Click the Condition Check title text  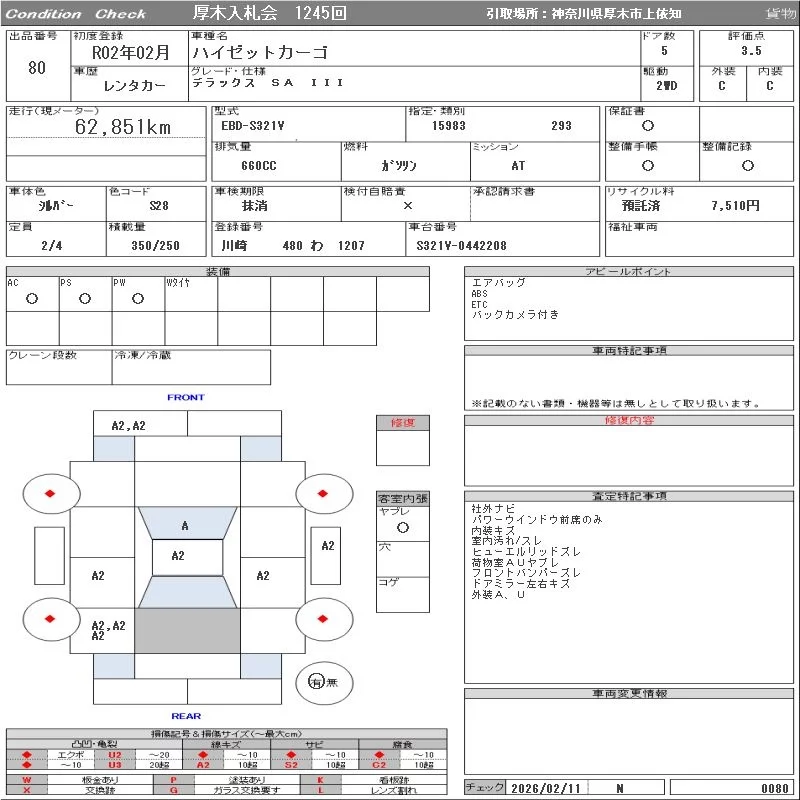[76, 14]
